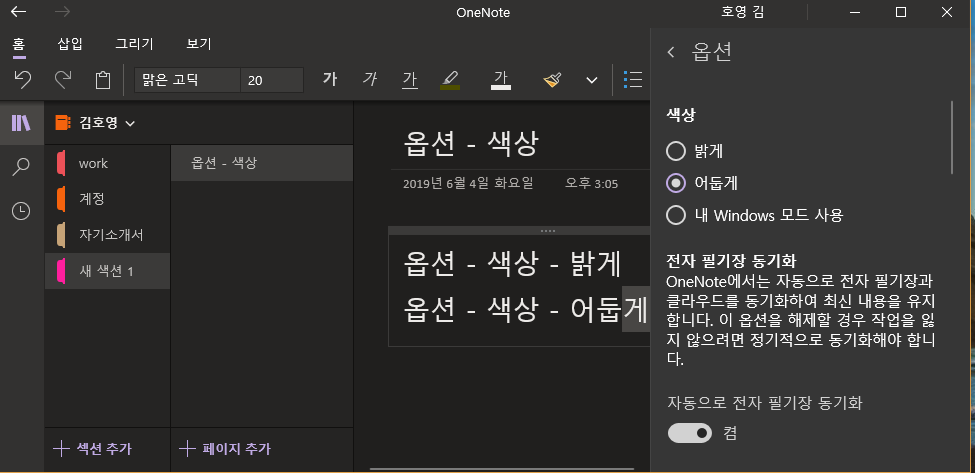Open the 새 섹션 1 section
Screen dimensions: 975x473
(x=107, y=271)
